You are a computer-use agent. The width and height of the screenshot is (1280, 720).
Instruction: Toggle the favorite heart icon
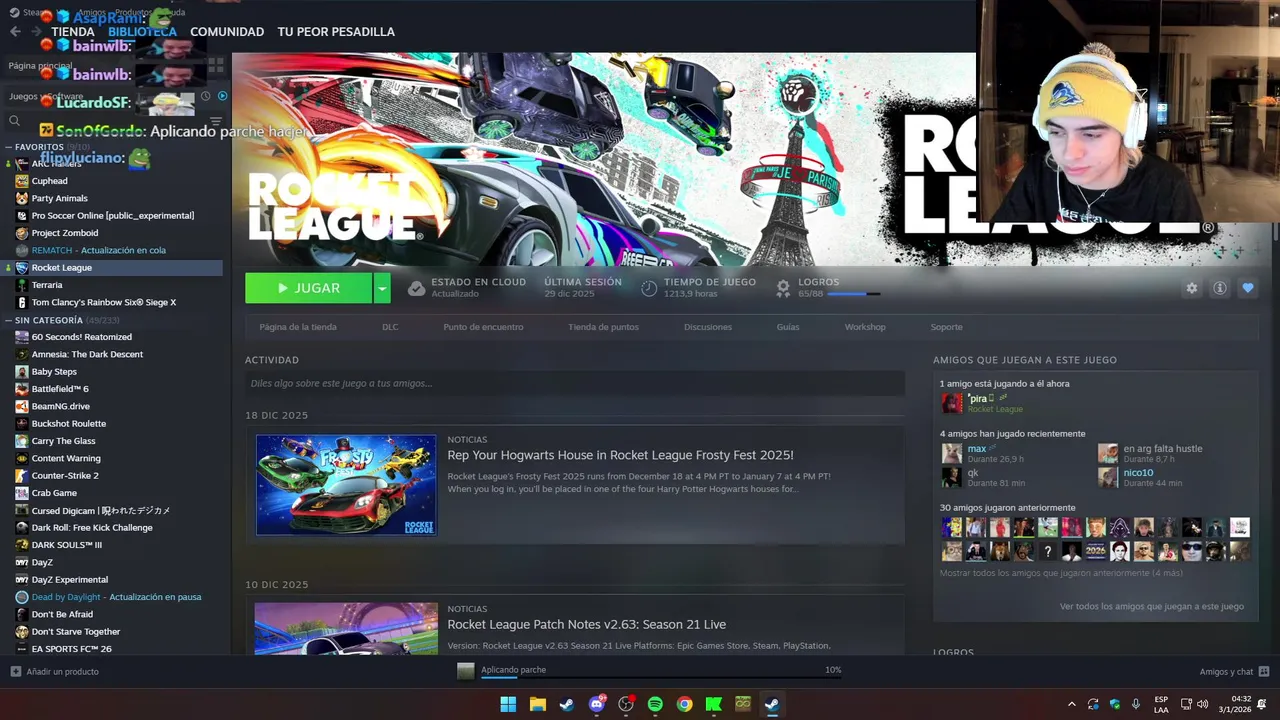click(1247, 288)
